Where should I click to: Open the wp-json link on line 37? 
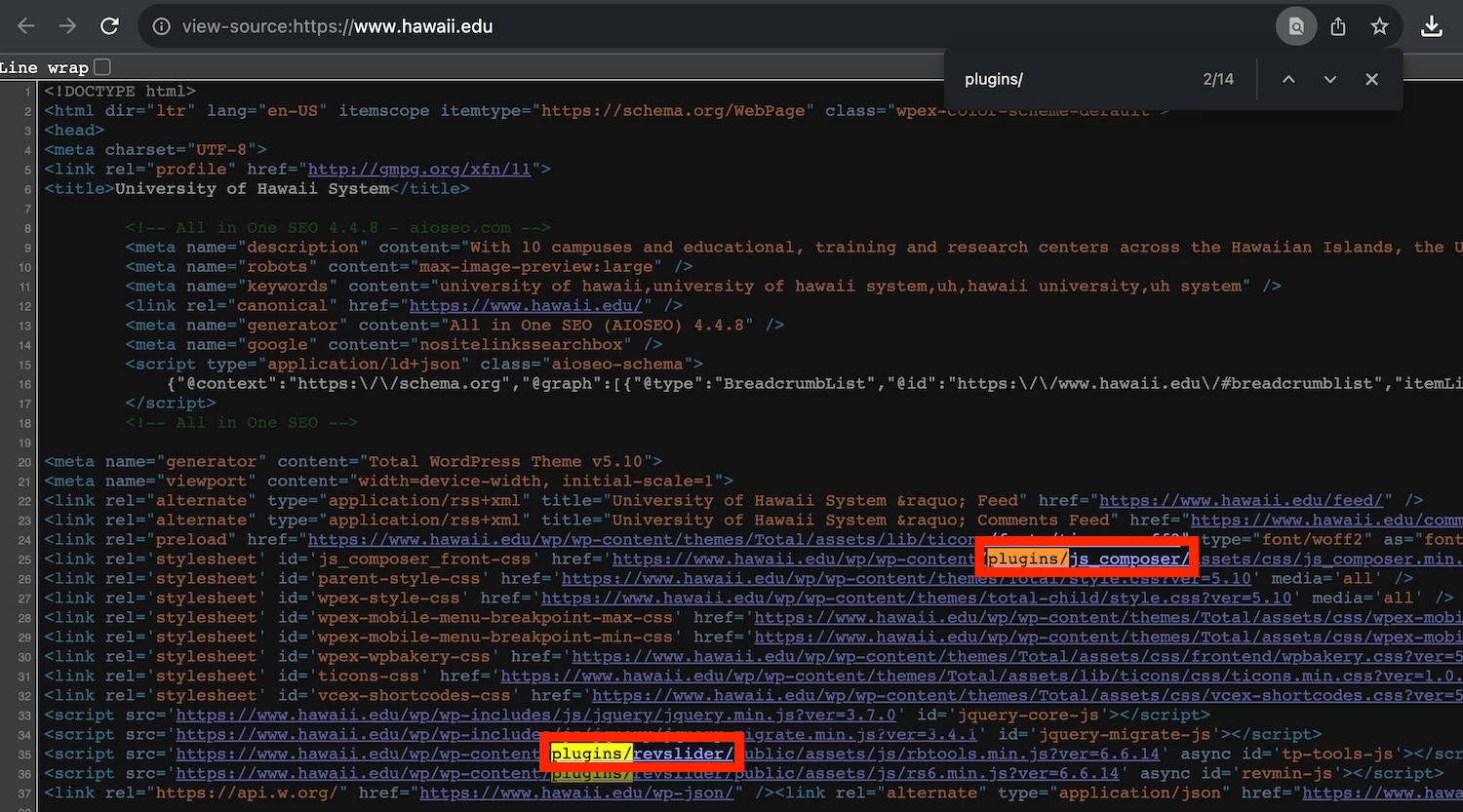[x=576, y=793]
